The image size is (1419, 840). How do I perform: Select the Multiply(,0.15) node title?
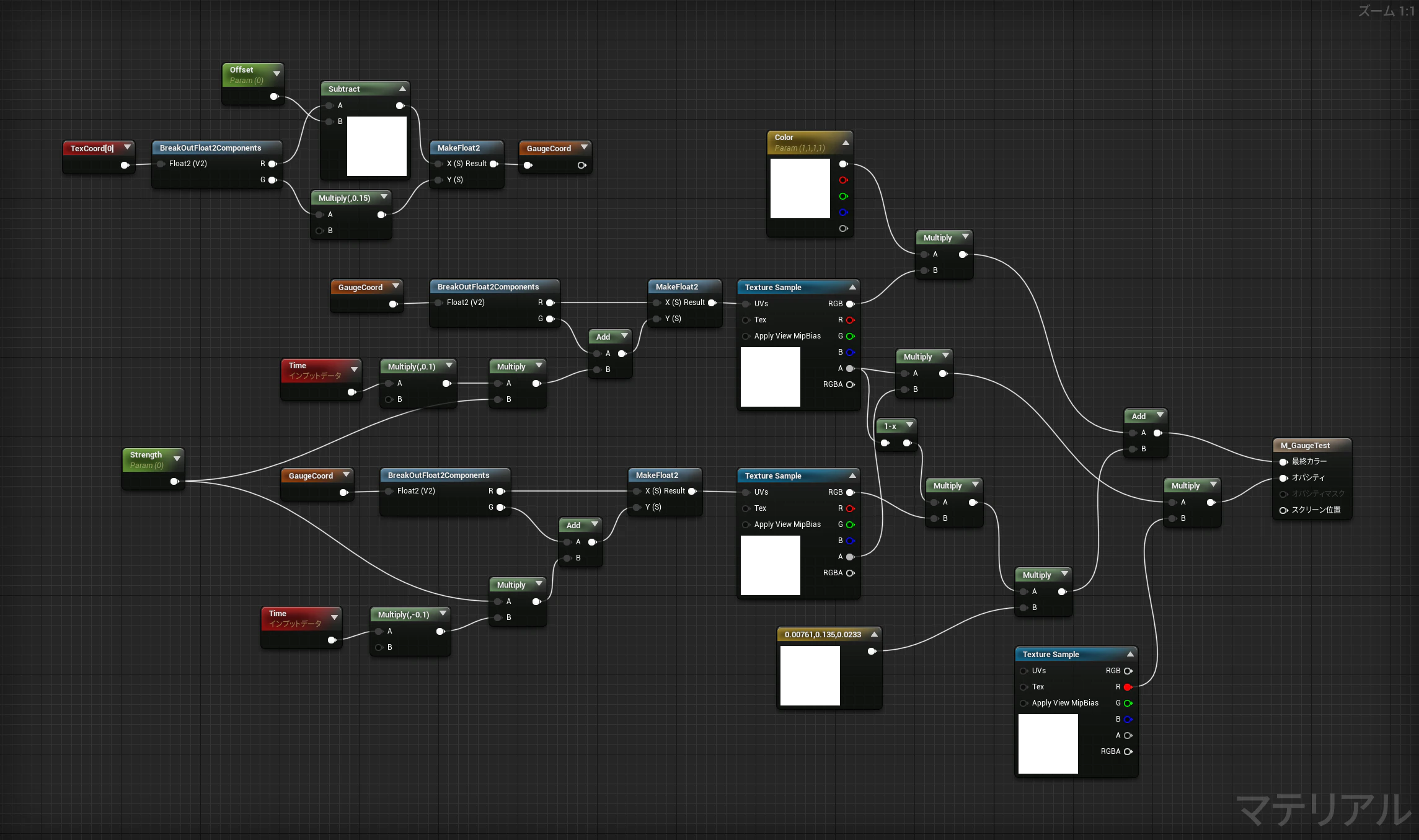coord(344,198)
